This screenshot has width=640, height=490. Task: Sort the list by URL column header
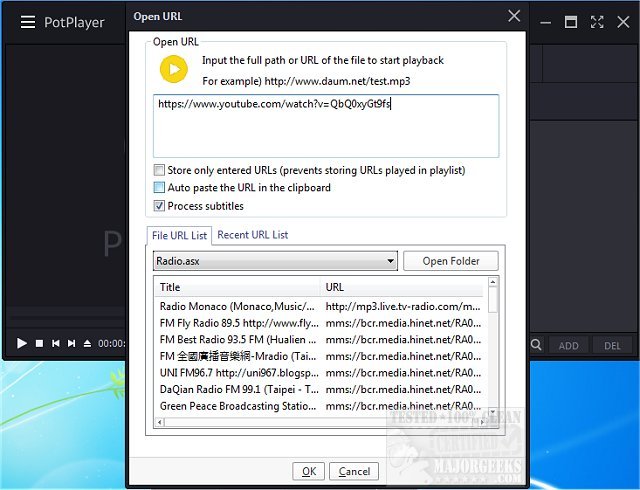coord(402,287)
